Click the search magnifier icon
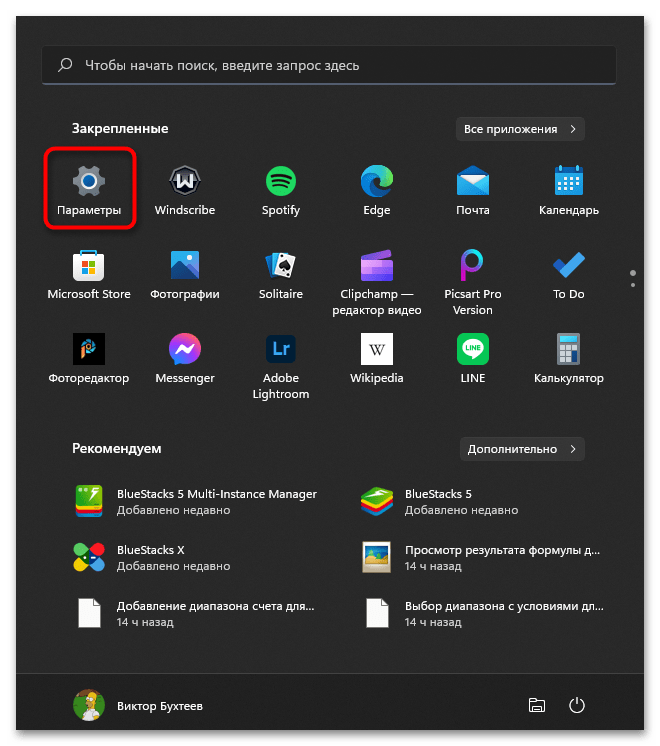Screen dimensions: 660x746 (x=65, y=65)
